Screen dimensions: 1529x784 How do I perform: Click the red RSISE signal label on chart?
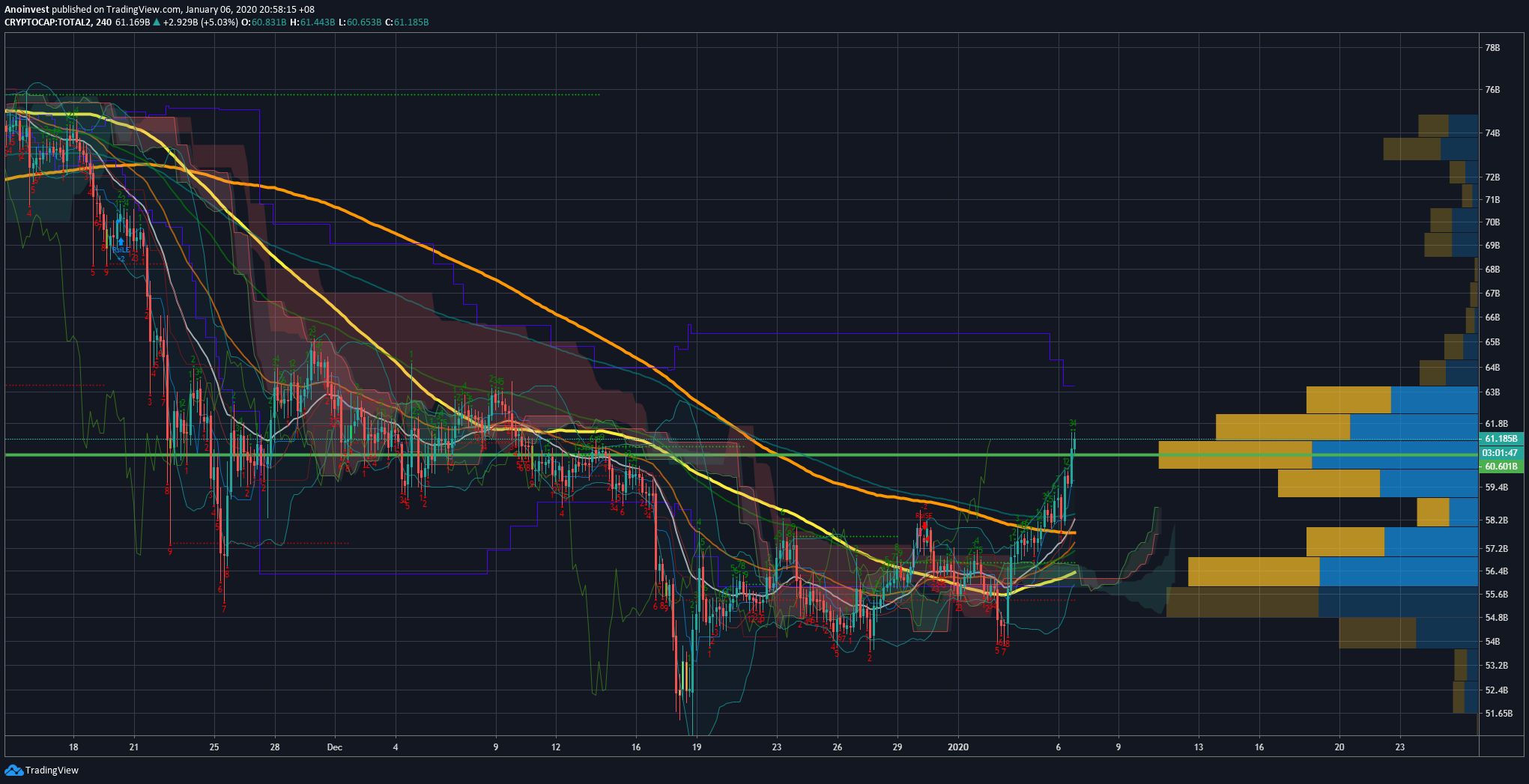click(924, 516)
